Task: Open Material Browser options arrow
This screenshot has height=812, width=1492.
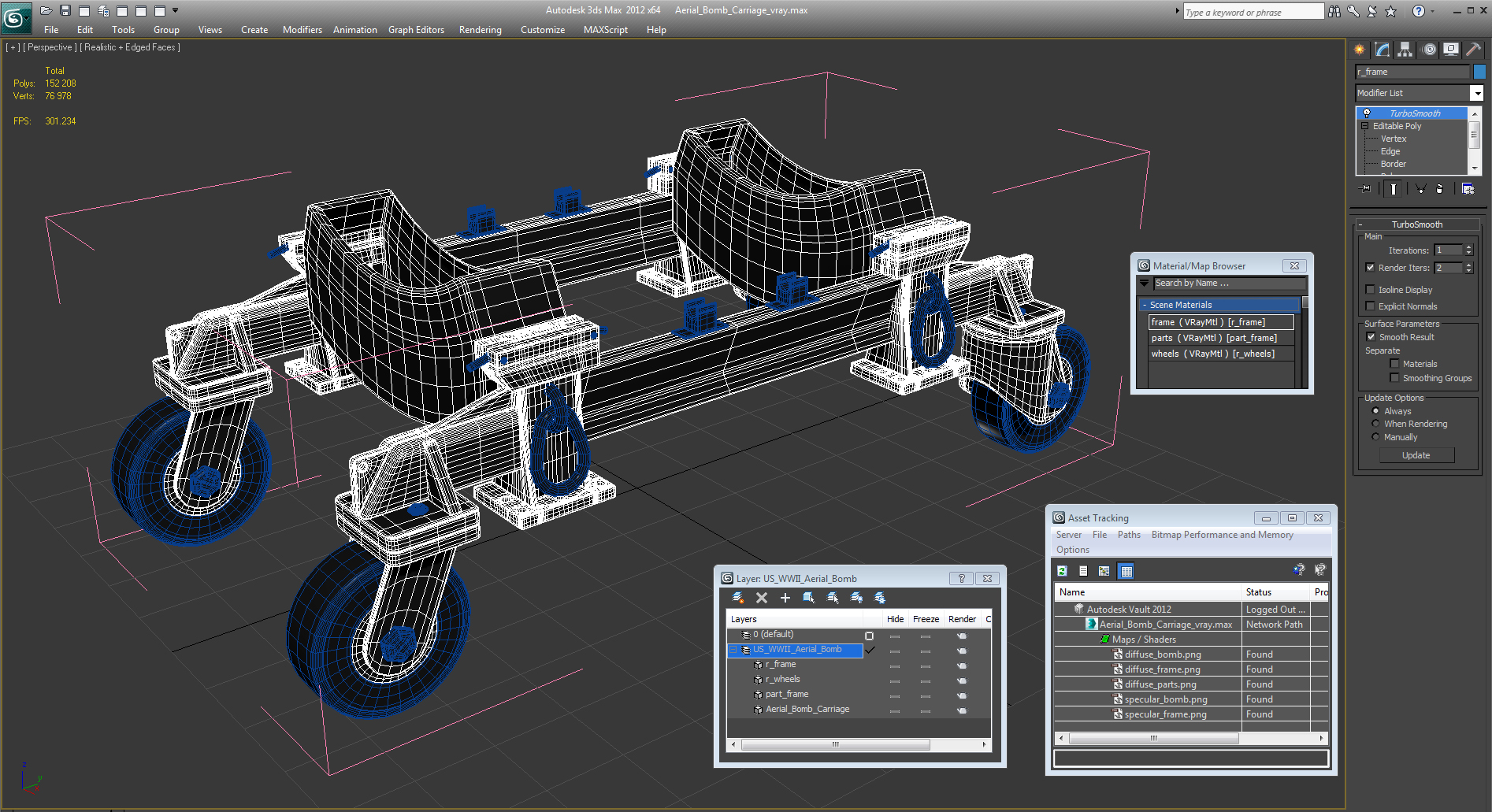Action: [x=1145, y=284]
